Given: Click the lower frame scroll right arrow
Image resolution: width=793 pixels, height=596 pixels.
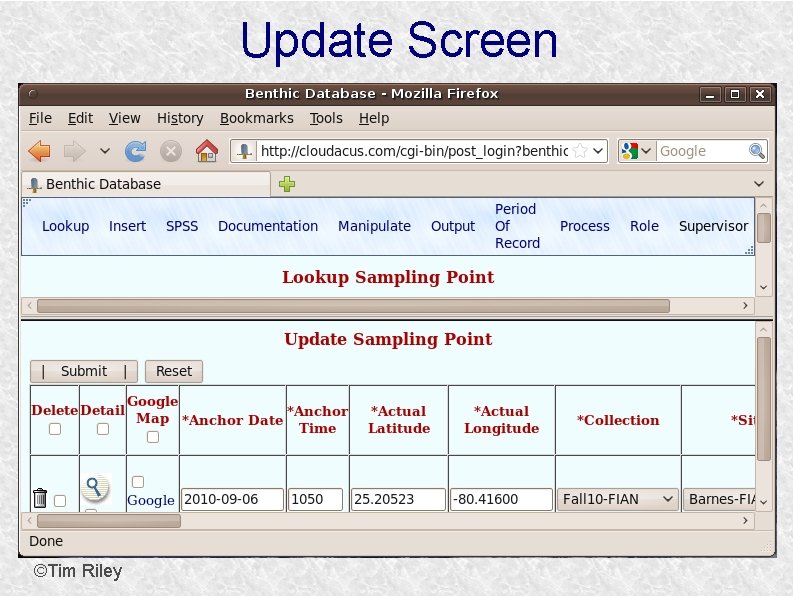Looking at the screenshot, I should (x=745, y=521).
